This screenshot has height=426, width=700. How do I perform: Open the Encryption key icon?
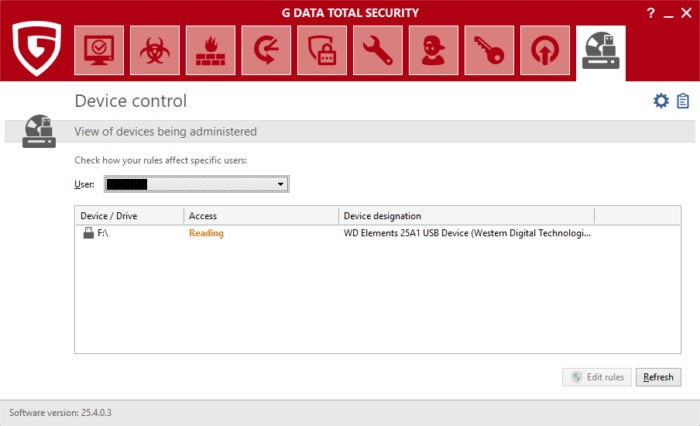tap(489, 50)
